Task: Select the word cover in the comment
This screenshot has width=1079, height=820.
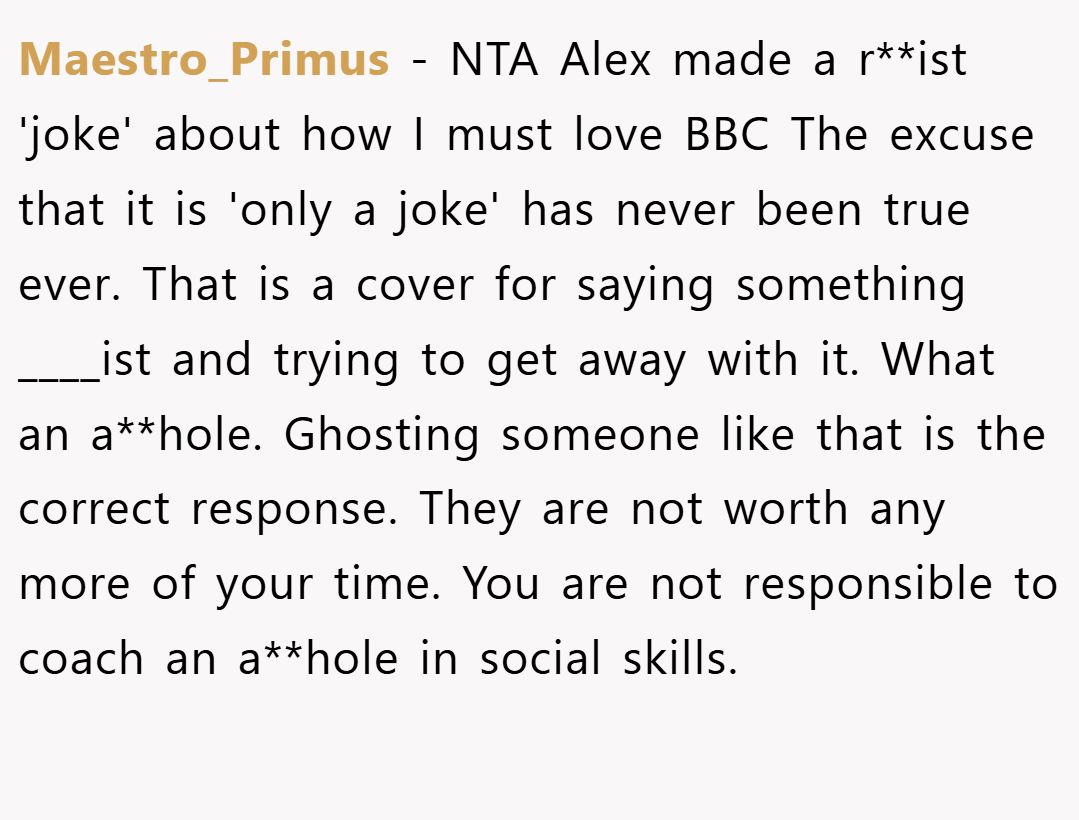Action: [415, 287]
